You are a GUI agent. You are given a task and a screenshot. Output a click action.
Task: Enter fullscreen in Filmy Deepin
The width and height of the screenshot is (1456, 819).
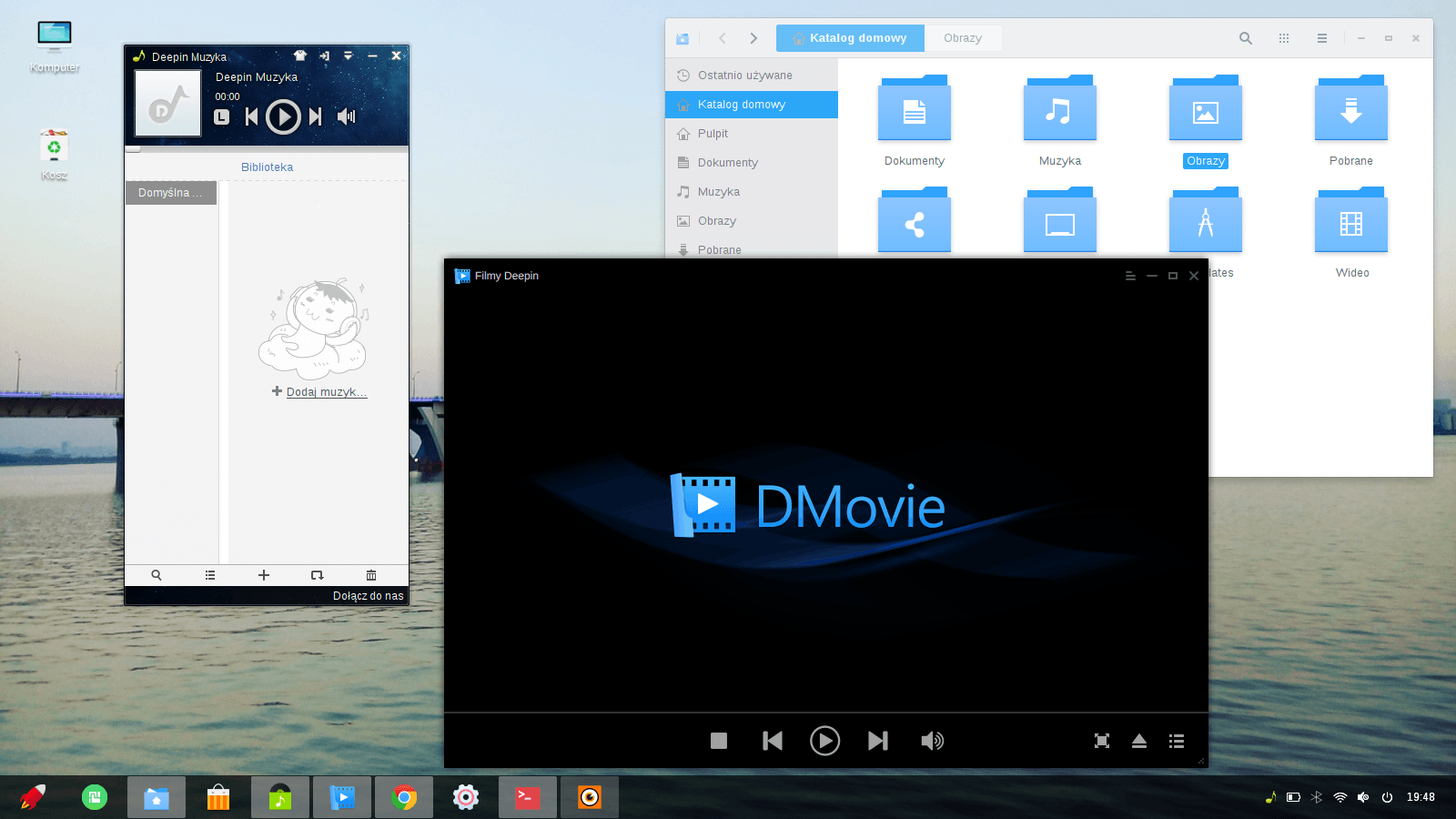pos(1102,741)
